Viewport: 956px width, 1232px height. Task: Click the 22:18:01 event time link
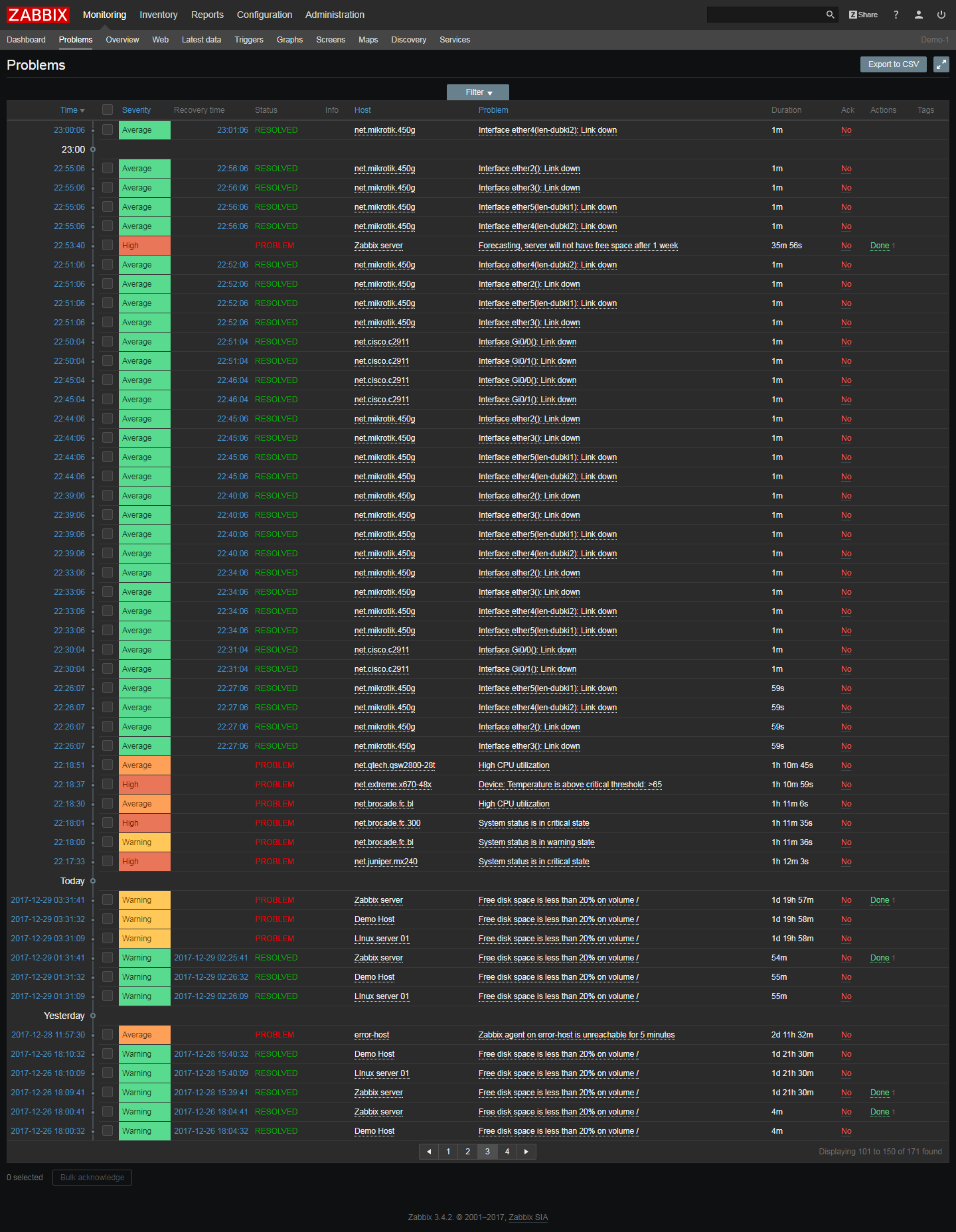click(69, 823)
